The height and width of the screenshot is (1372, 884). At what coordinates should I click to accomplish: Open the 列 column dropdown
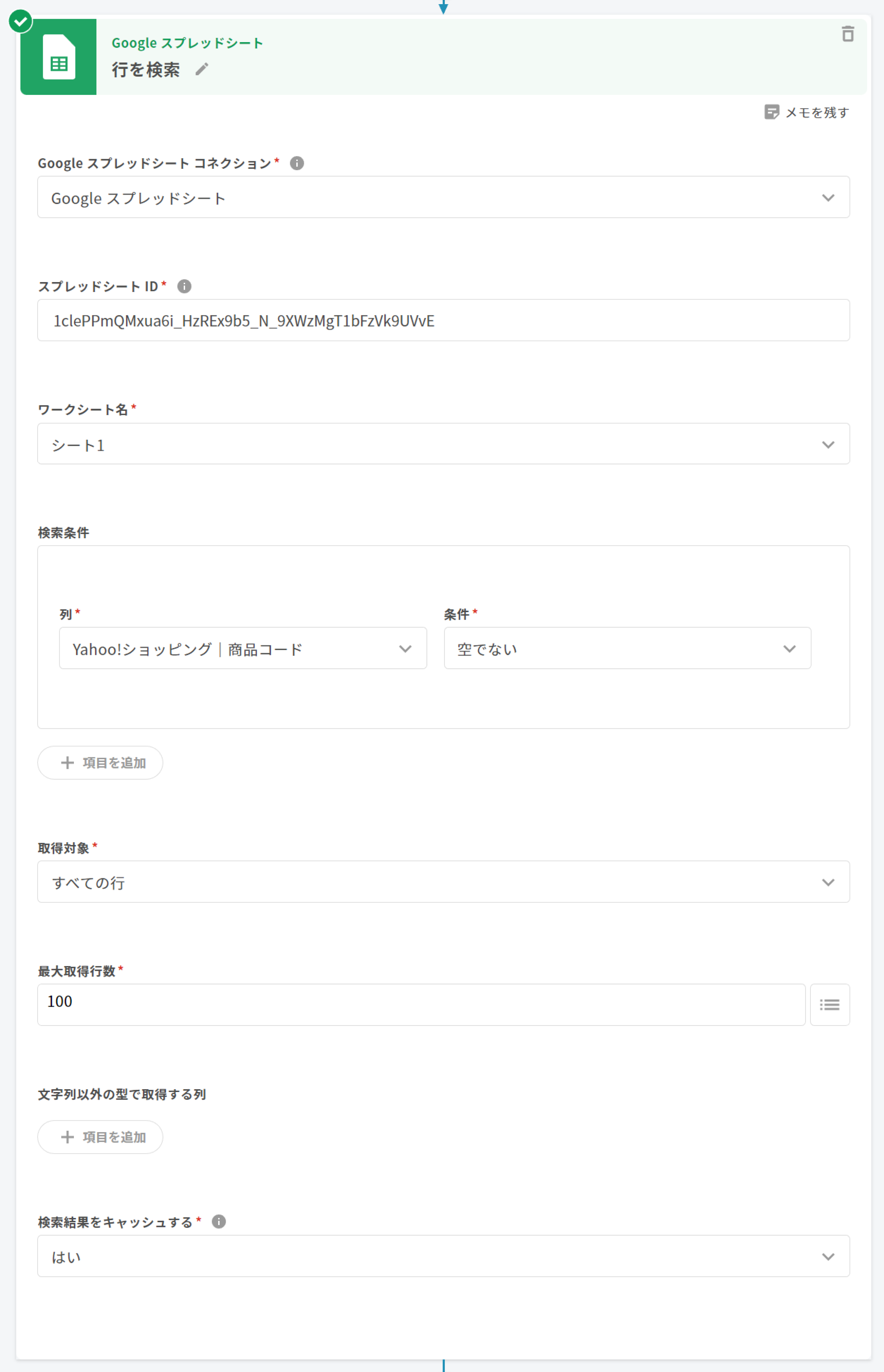(x=242, y=648)
